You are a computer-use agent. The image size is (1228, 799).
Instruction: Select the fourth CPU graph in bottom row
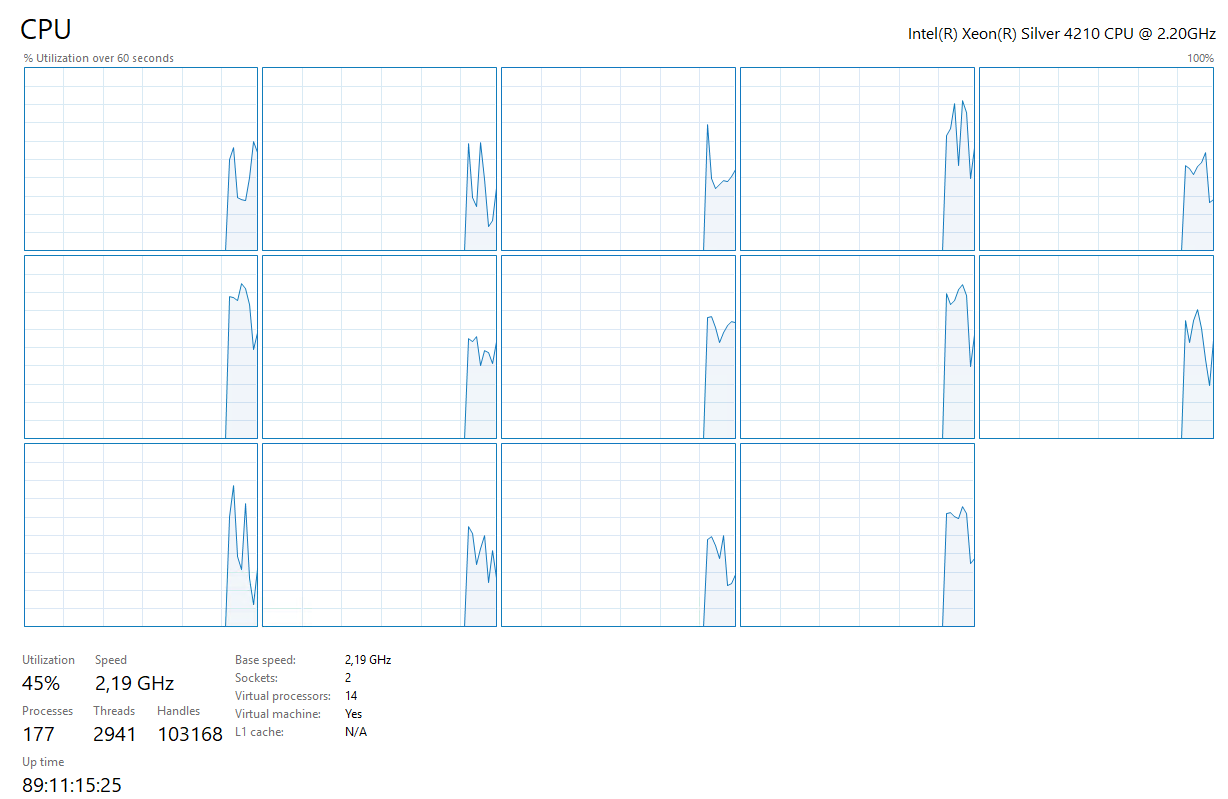click(858, 535)
